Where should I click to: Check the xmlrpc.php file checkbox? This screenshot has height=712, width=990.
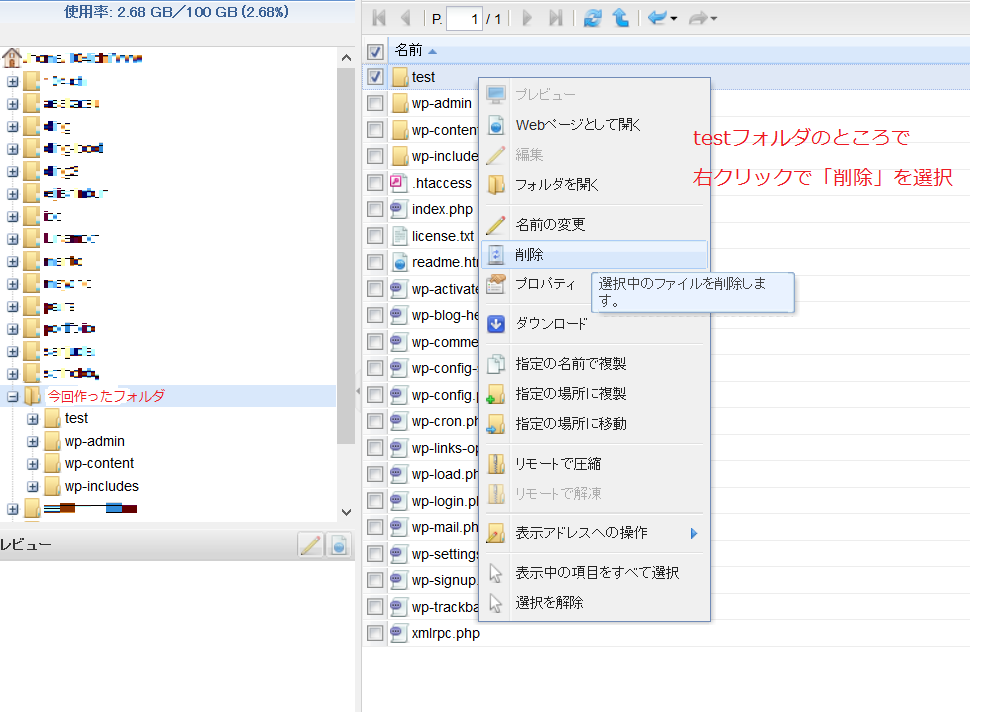pos(375,633)
